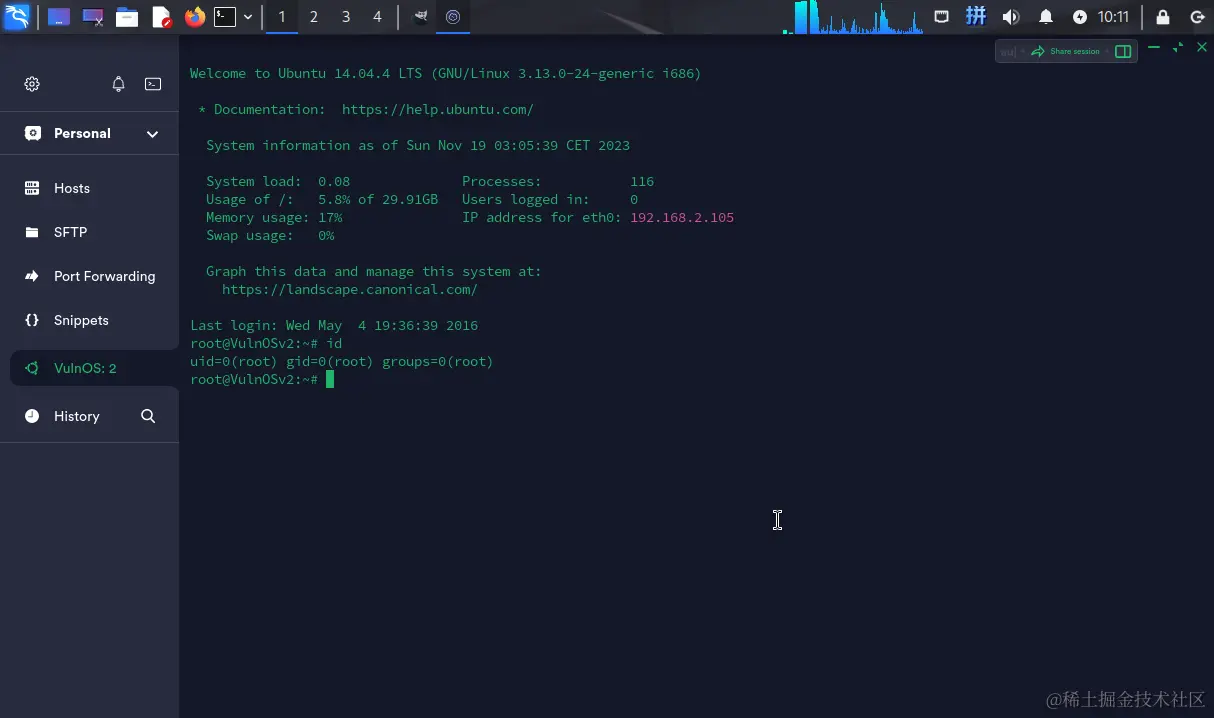Image resolution: width=1214 pixels, height=718 pixels.
Task: Switch to workspace 3
Action: 346,17
